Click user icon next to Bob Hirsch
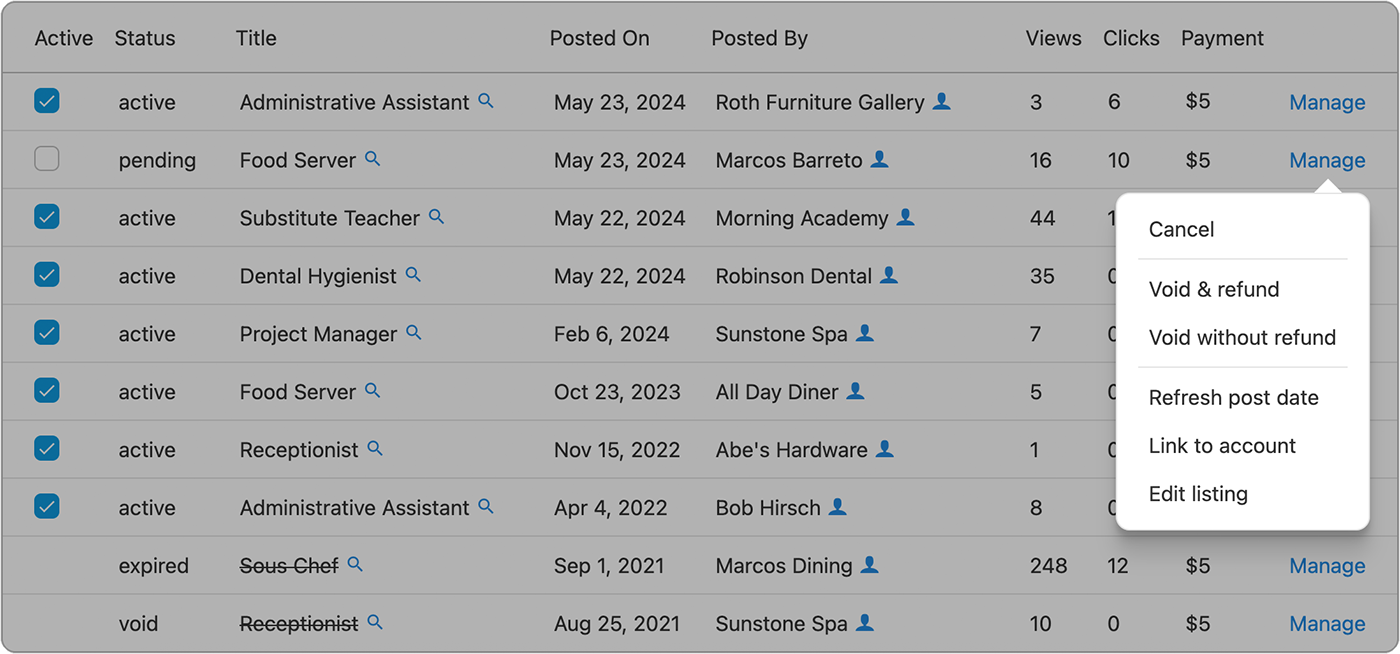 coord(838,507)
